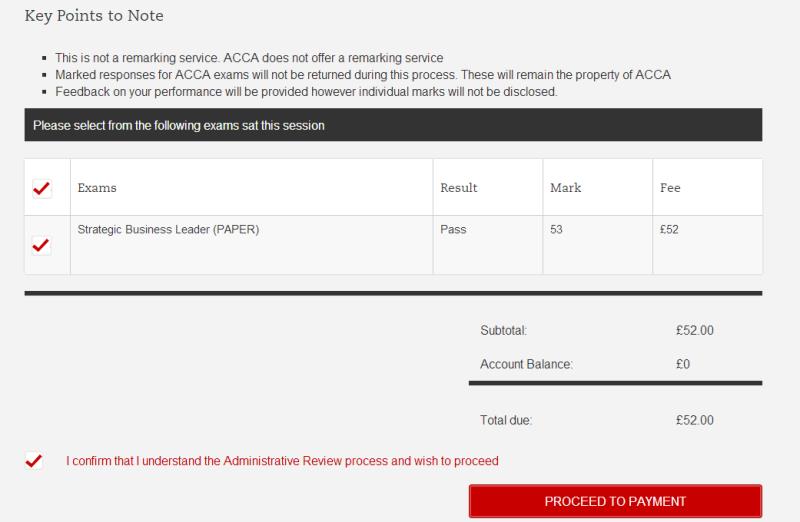Click the Proceed to Payment button
Viewport: 800px width, 522px height.
615,501
